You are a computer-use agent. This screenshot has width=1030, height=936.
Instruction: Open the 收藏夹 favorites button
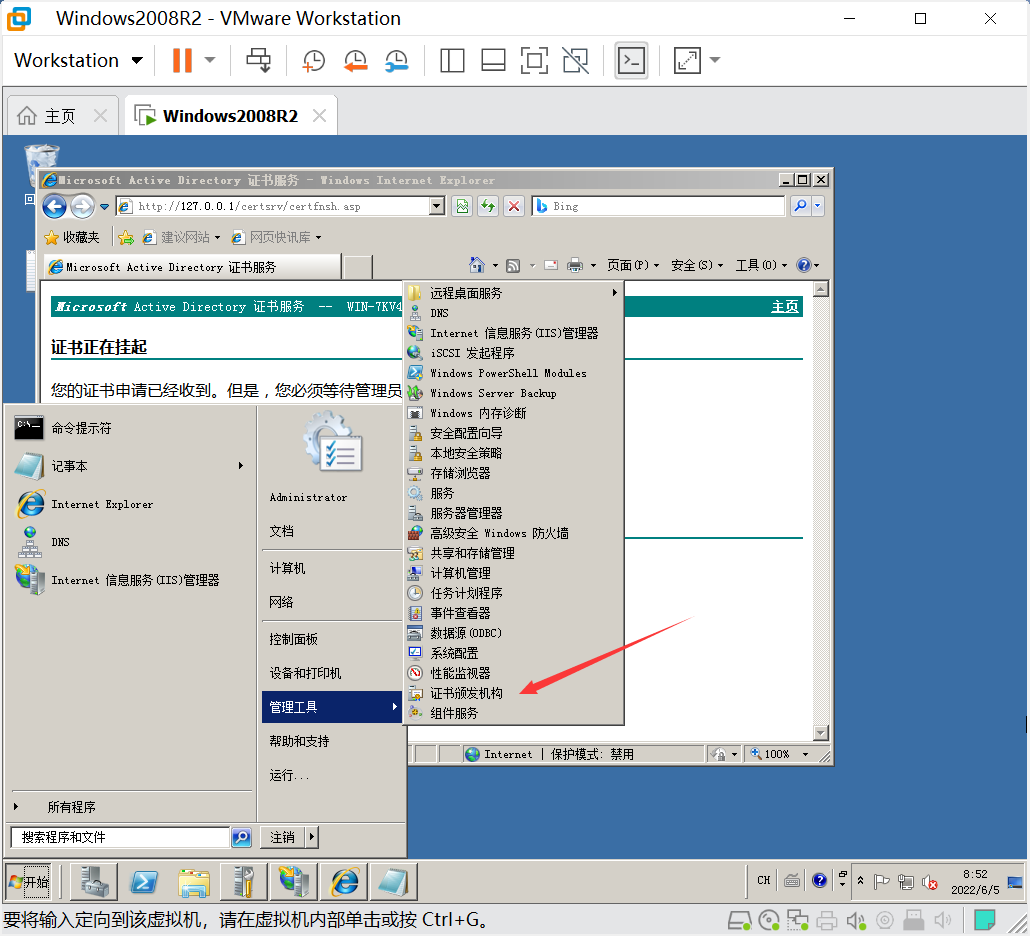72,237
